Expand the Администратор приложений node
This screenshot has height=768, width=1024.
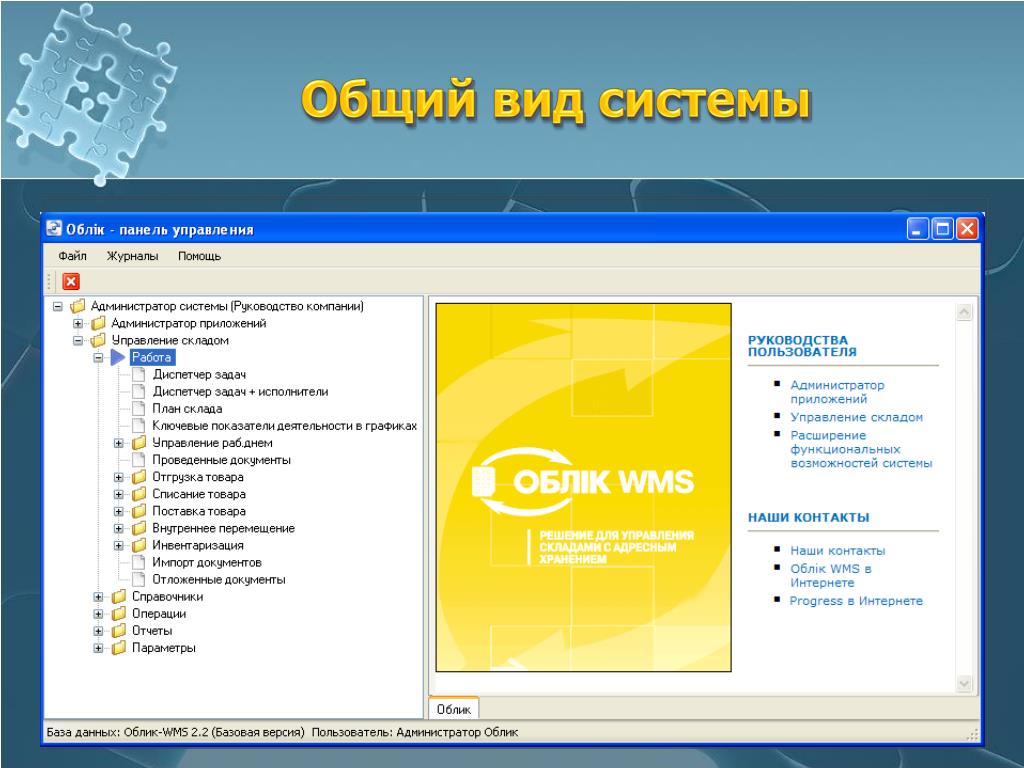tap(78, 323)
